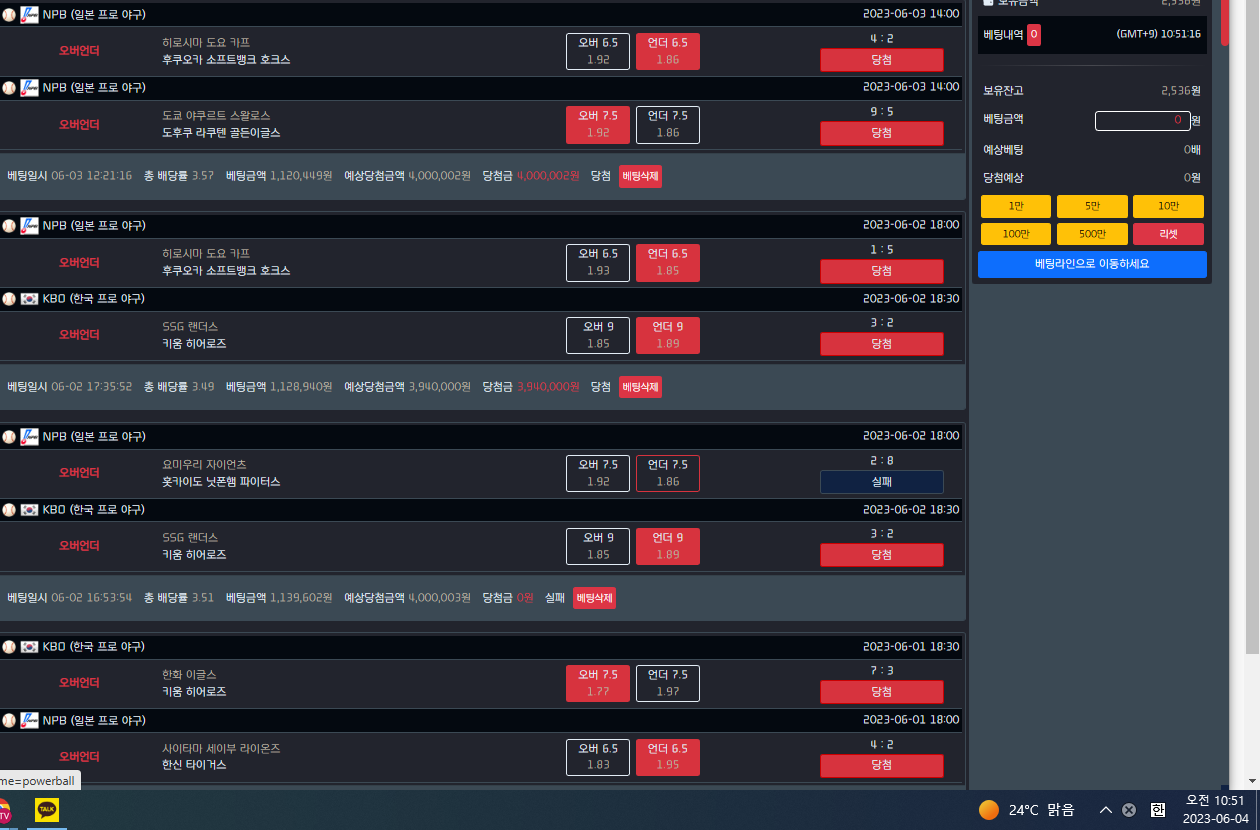1260x830 pixels.
Task: Click the 베팅내역 count badge
Action: click(1034, 34)
